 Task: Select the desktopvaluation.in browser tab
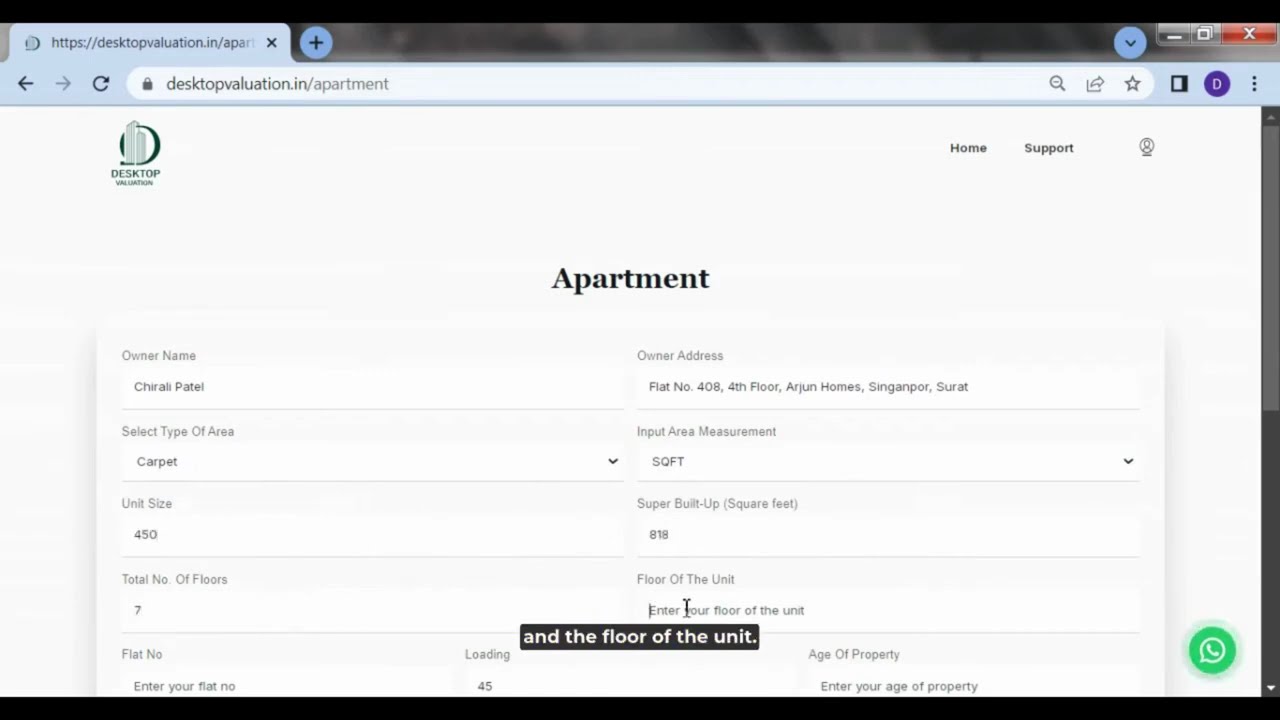point(150,43)
